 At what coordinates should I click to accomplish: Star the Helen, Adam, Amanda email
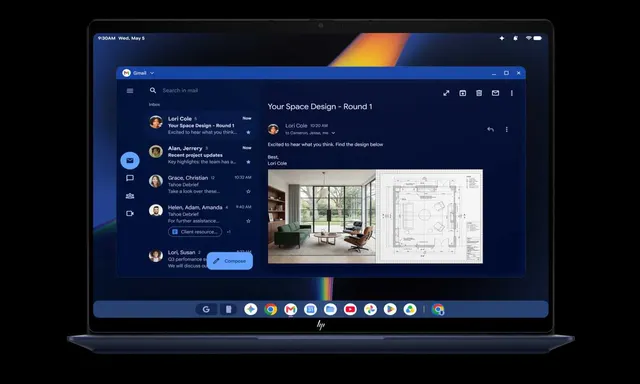tap(248, 221)
